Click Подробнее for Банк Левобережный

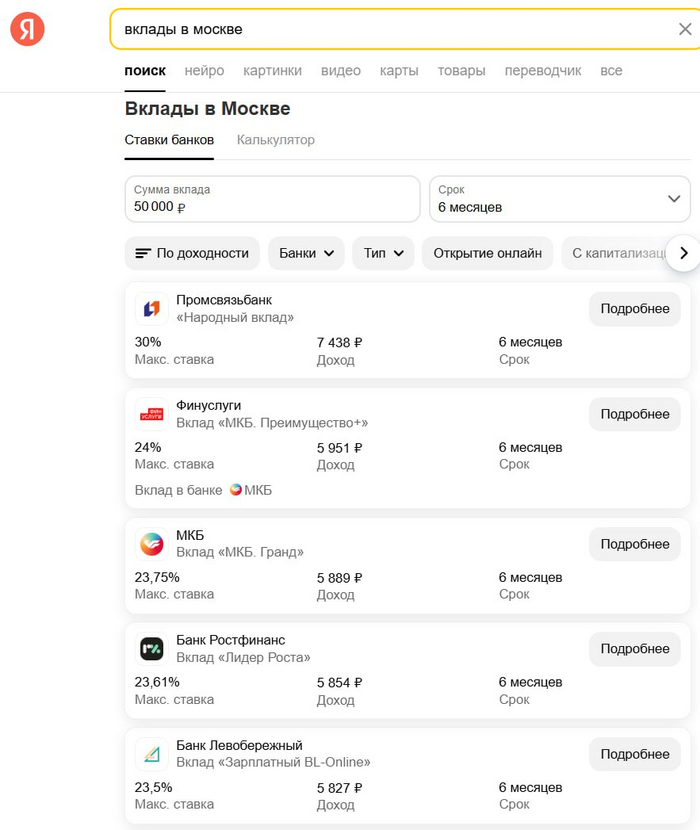tap(634, 754)
